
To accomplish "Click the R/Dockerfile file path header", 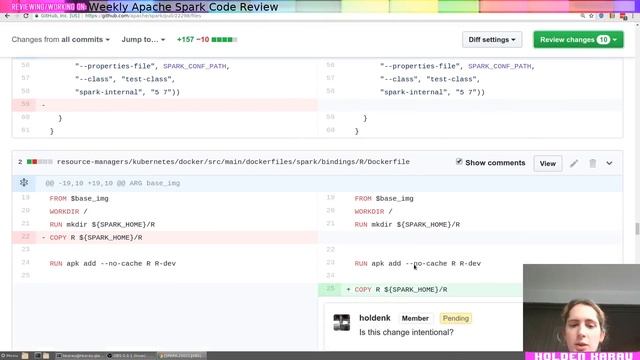I will coord(233,162).
